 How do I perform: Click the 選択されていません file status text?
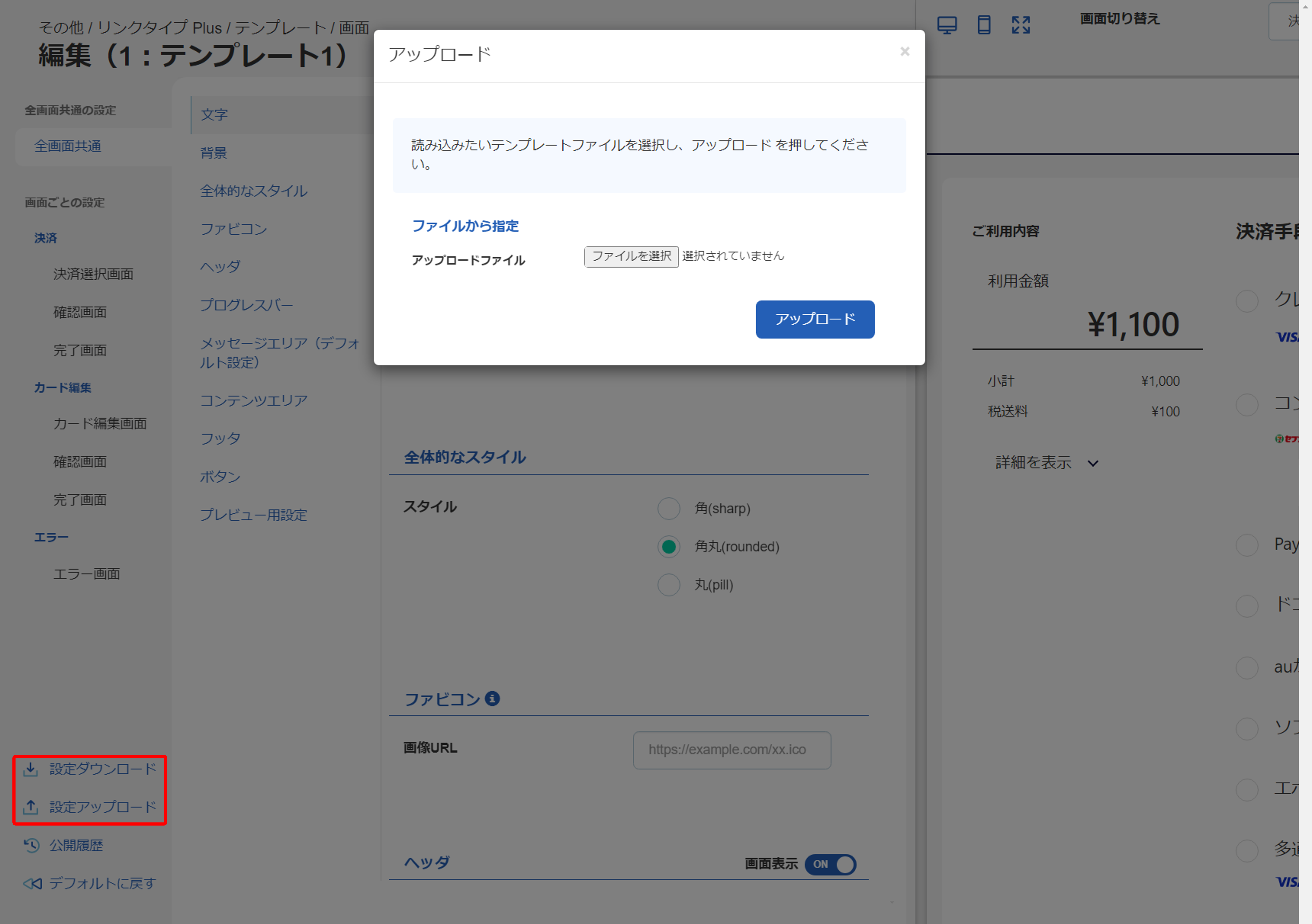point(733,256)
